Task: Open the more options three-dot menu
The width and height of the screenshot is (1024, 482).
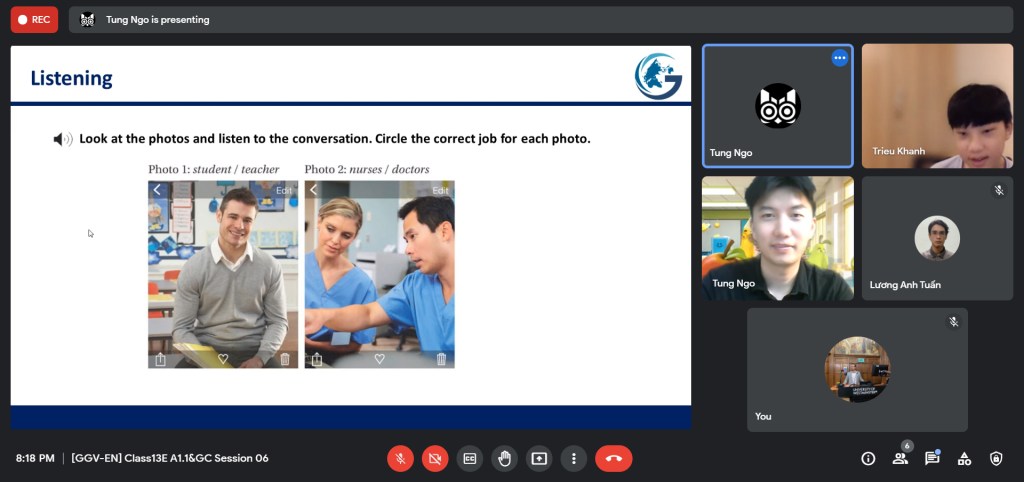Action: pos(574,458)
